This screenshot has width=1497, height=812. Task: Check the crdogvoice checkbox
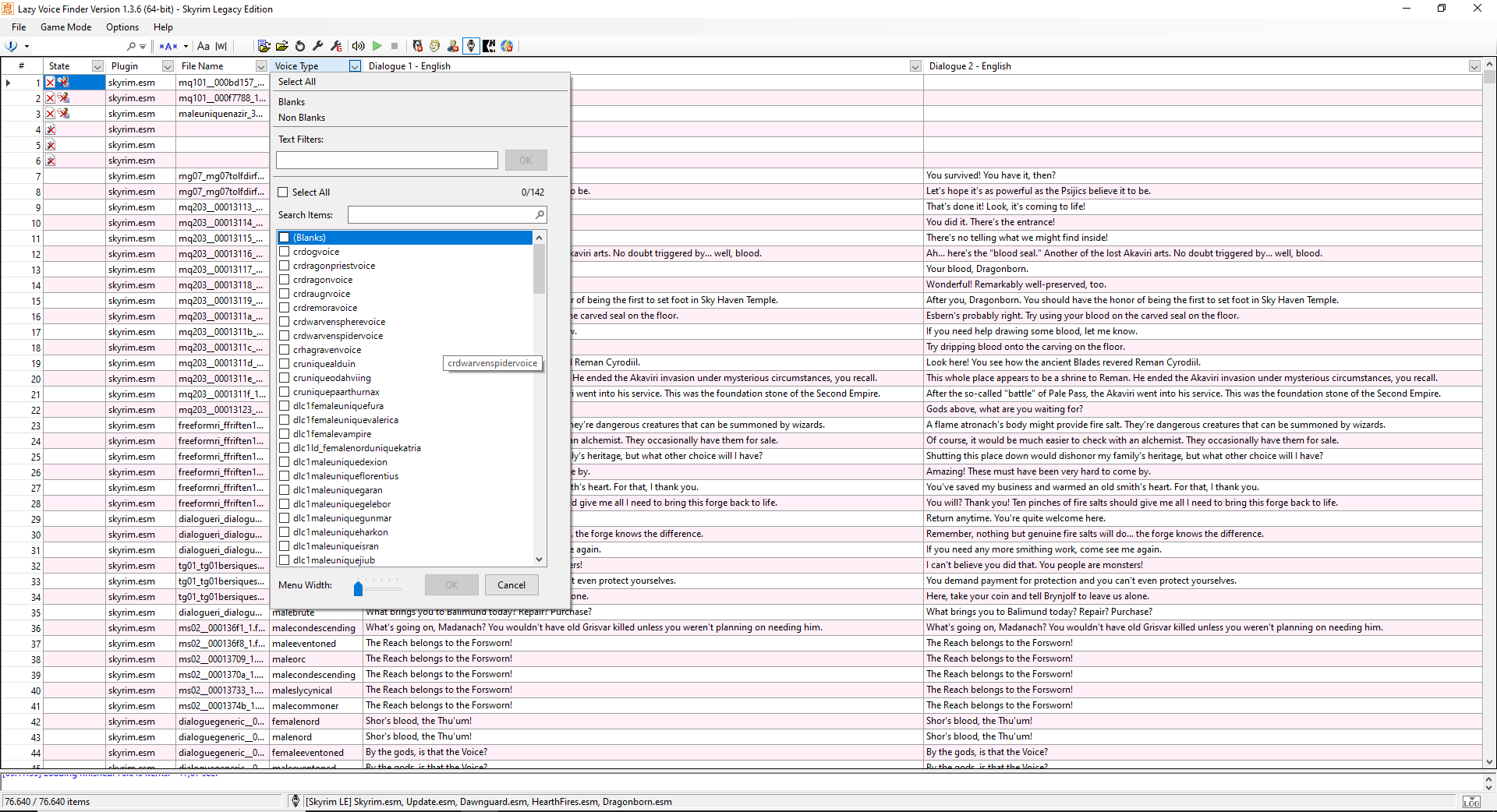coord(285,251)
